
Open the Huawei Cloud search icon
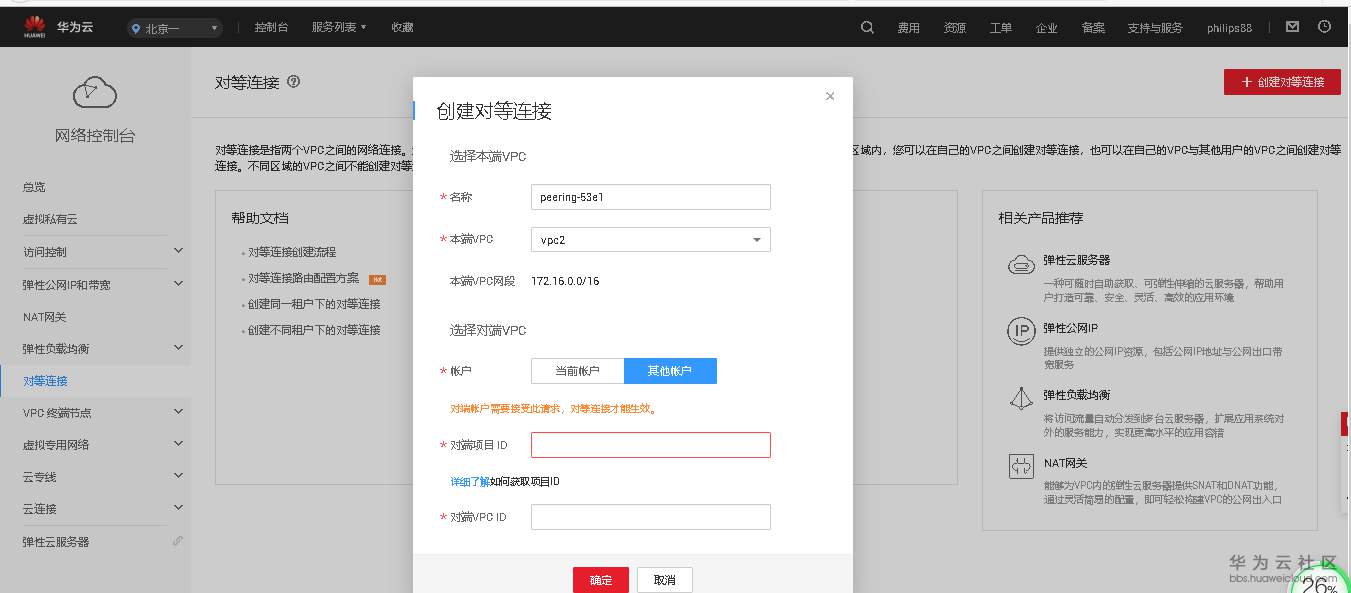point(866,27)
